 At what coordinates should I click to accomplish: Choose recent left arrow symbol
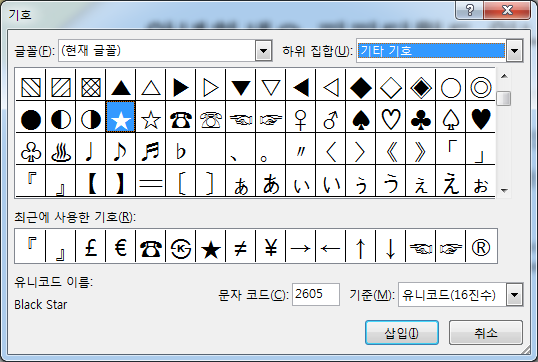click(331, 247)
